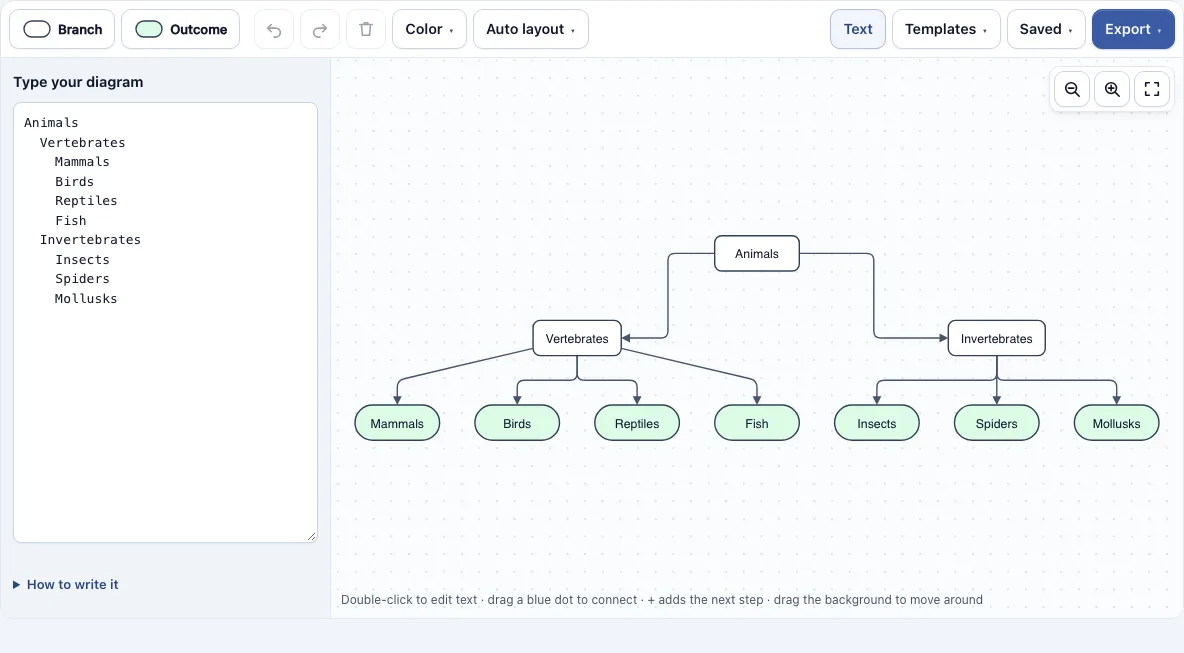
Task: Select the Insects outcome node
Action: click(x=877, y=424)
